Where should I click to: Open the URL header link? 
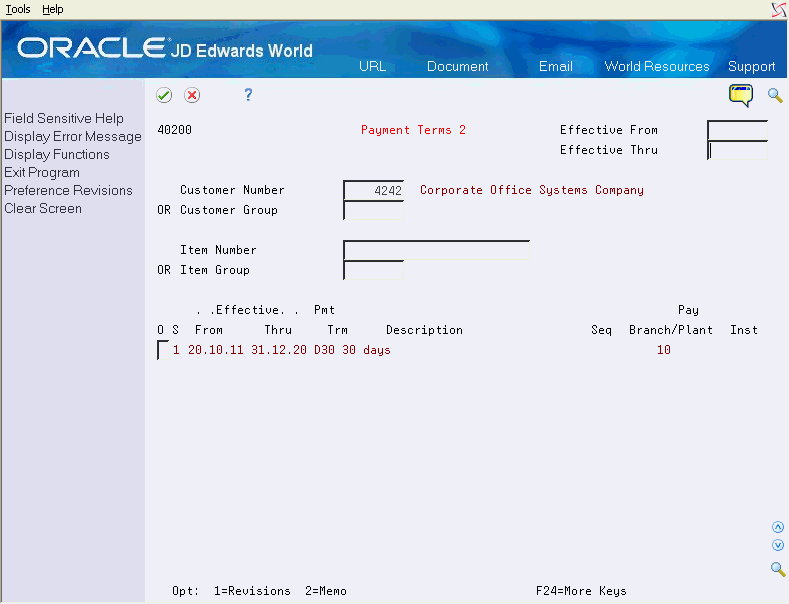(372, 66)
